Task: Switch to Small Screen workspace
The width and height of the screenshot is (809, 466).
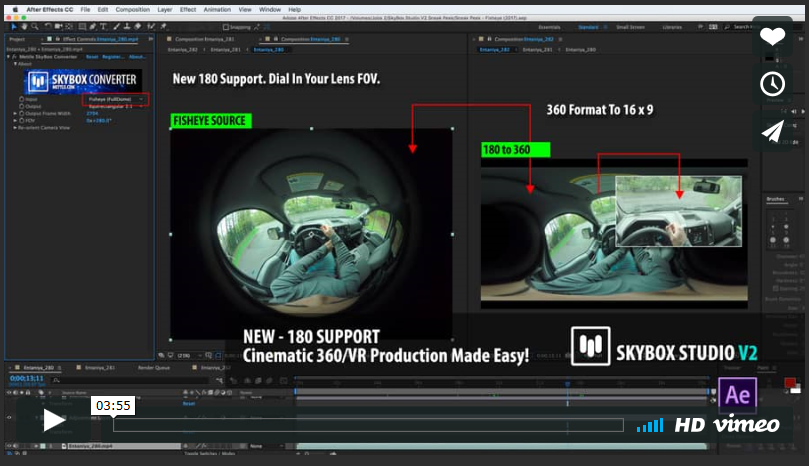Action: point(630,27)
